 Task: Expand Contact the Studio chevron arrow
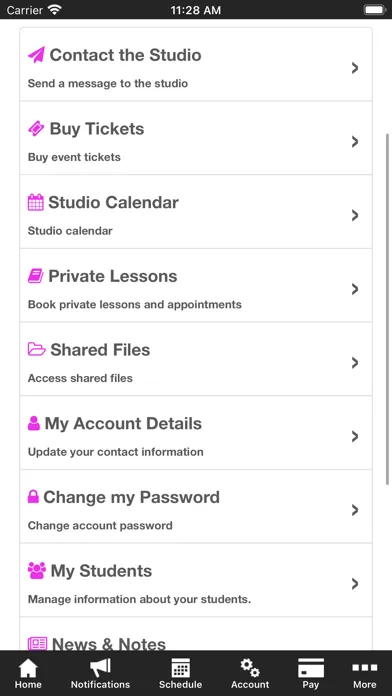pyautogui.click(x=355, y=68)
